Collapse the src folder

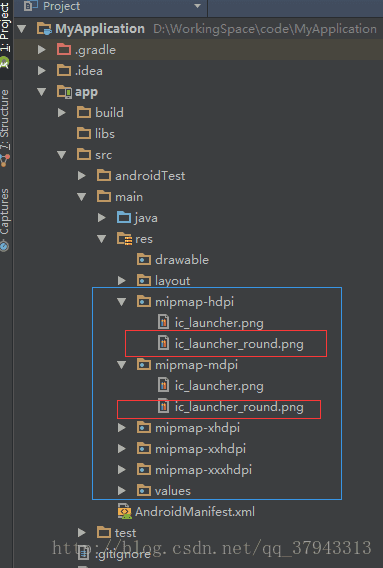click(62, 155)
